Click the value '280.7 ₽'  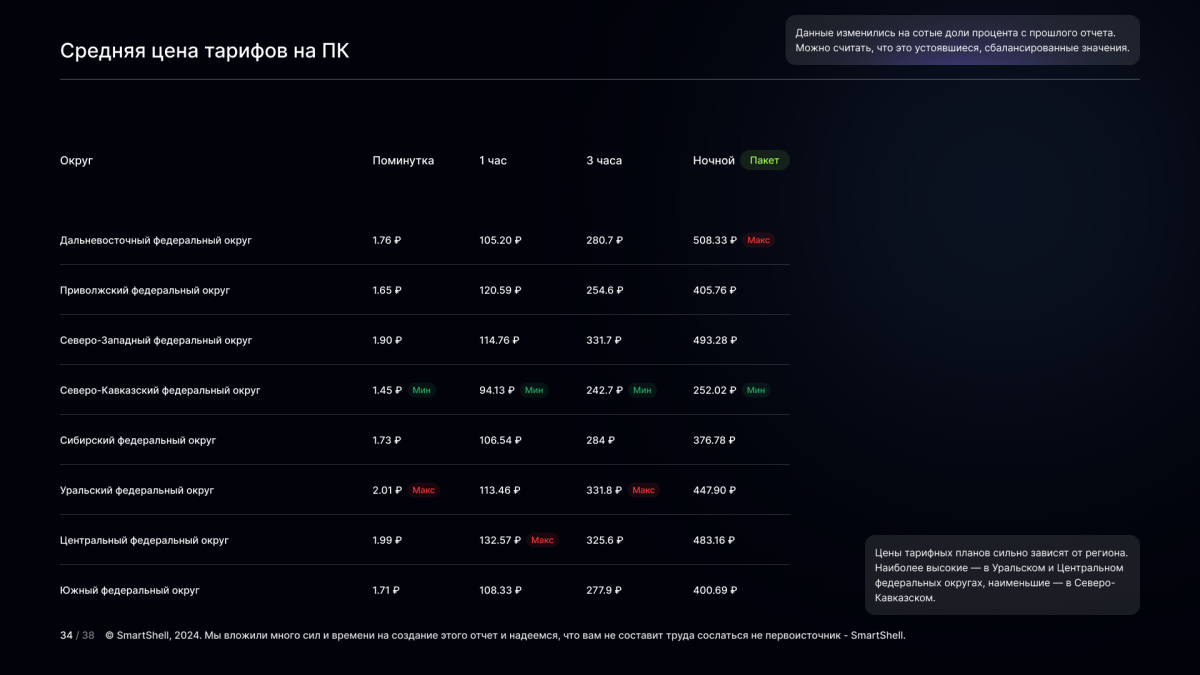(605, 241)
